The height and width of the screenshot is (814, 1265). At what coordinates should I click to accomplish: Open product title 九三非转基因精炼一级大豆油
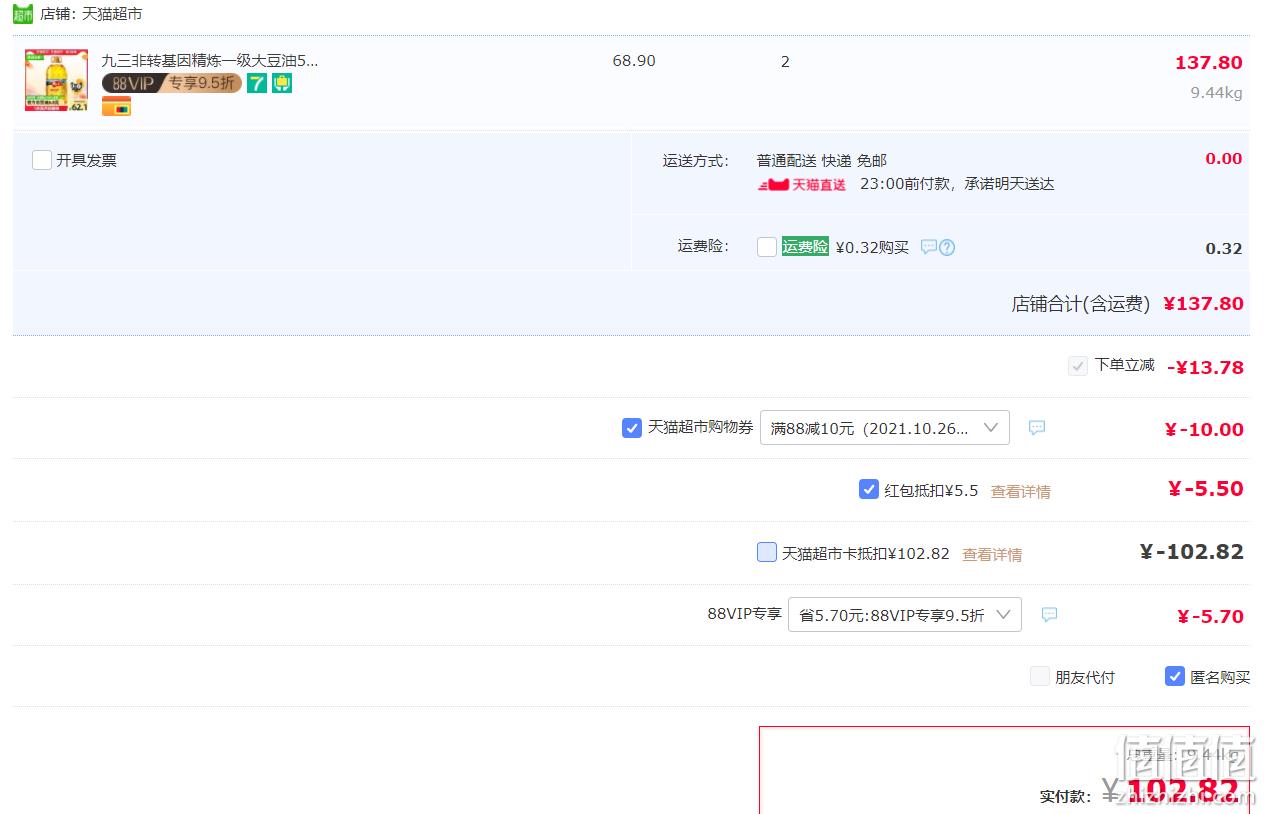coord(210,61)
